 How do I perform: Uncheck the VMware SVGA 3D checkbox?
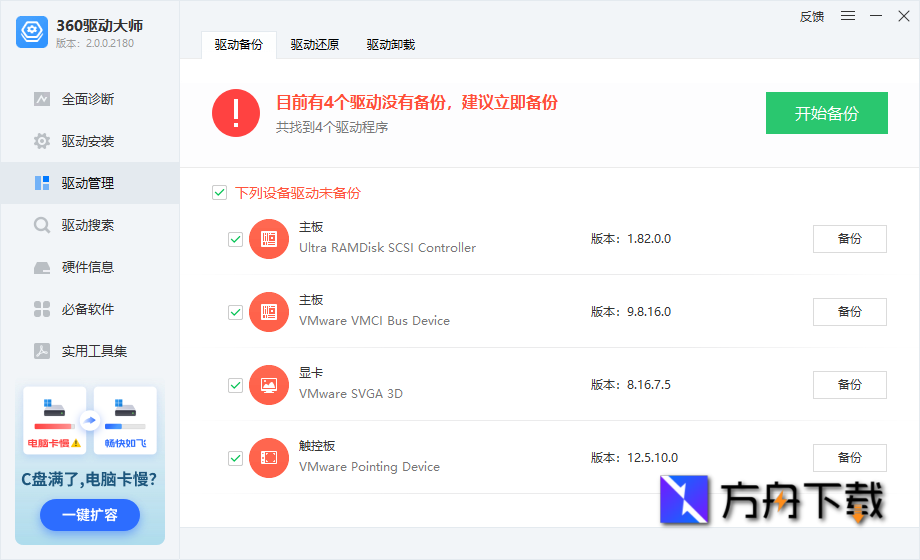point(235,385)
